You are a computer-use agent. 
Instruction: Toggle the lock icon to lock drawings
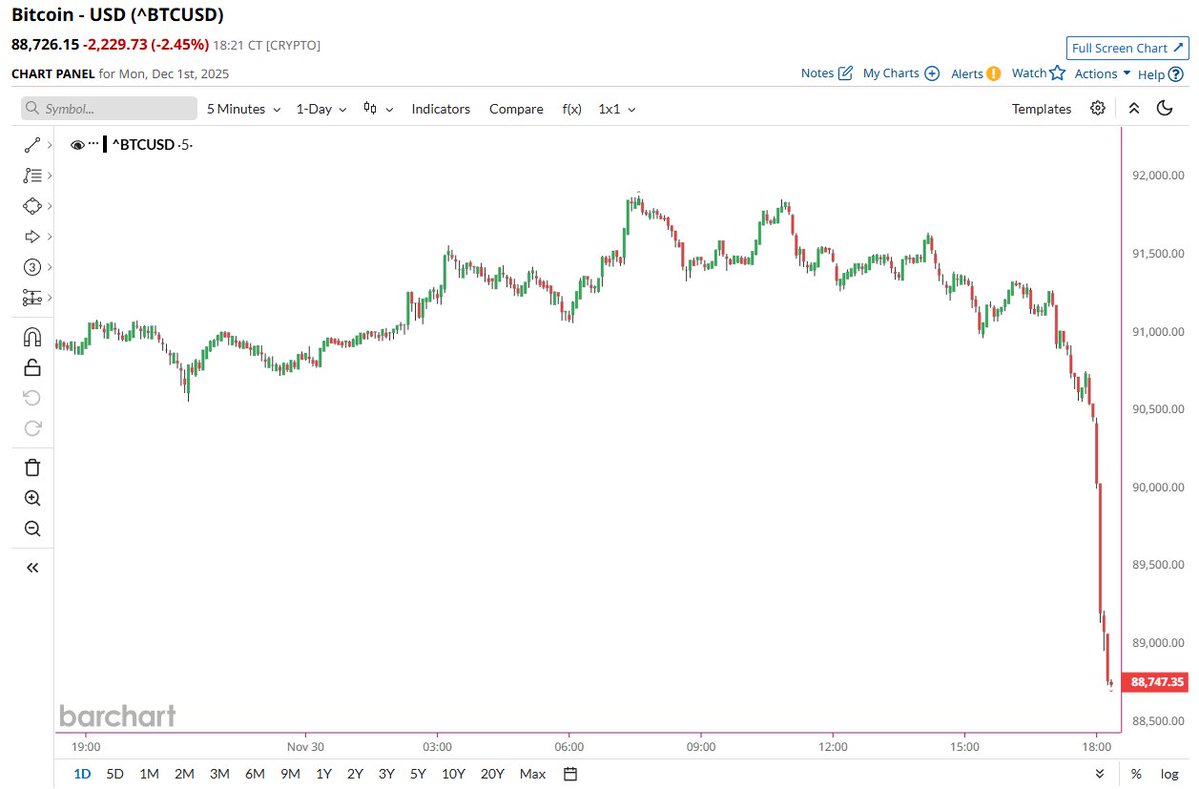point(30,366)
